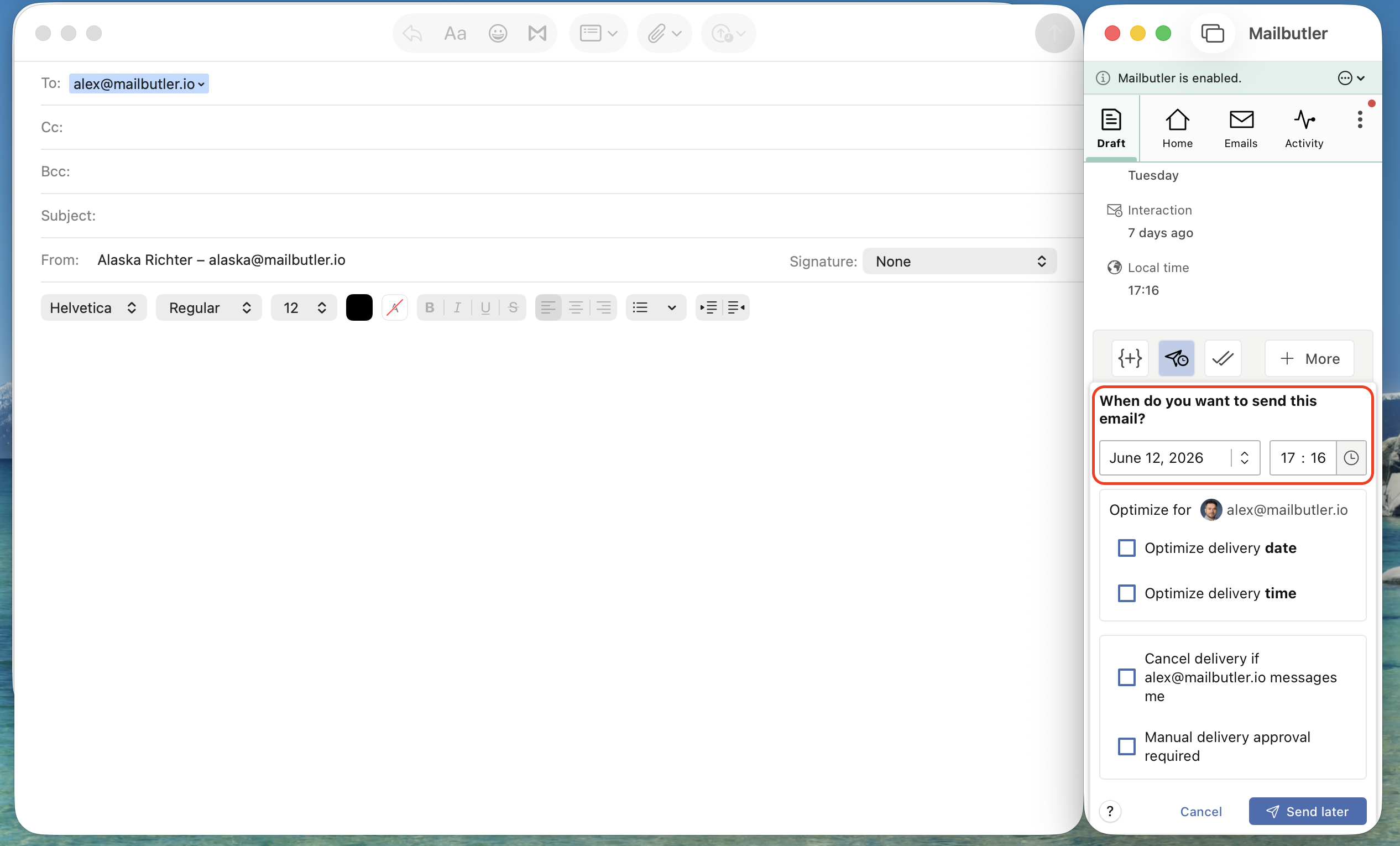Open the send later clock dropdown in toolbar

(x=728, y=34)
